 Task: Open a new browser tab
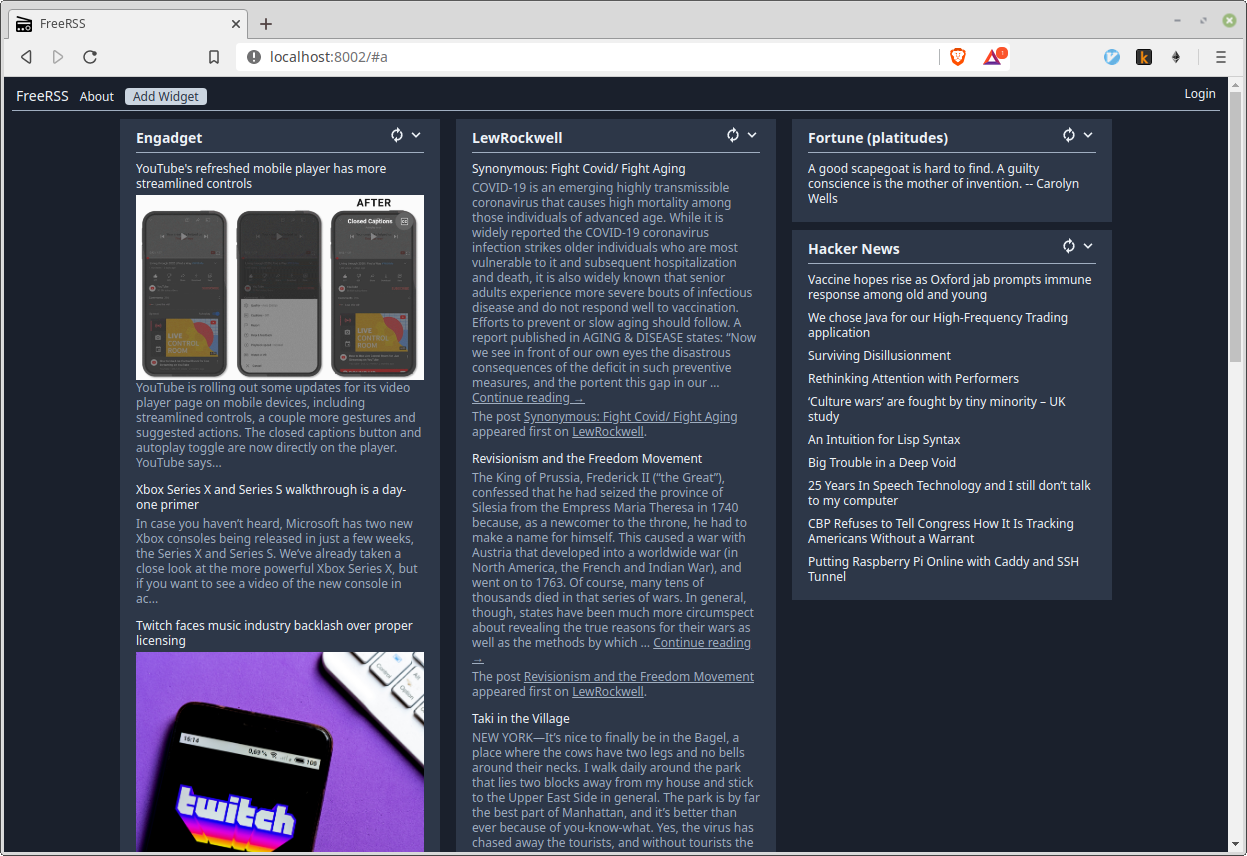point(266,24)
